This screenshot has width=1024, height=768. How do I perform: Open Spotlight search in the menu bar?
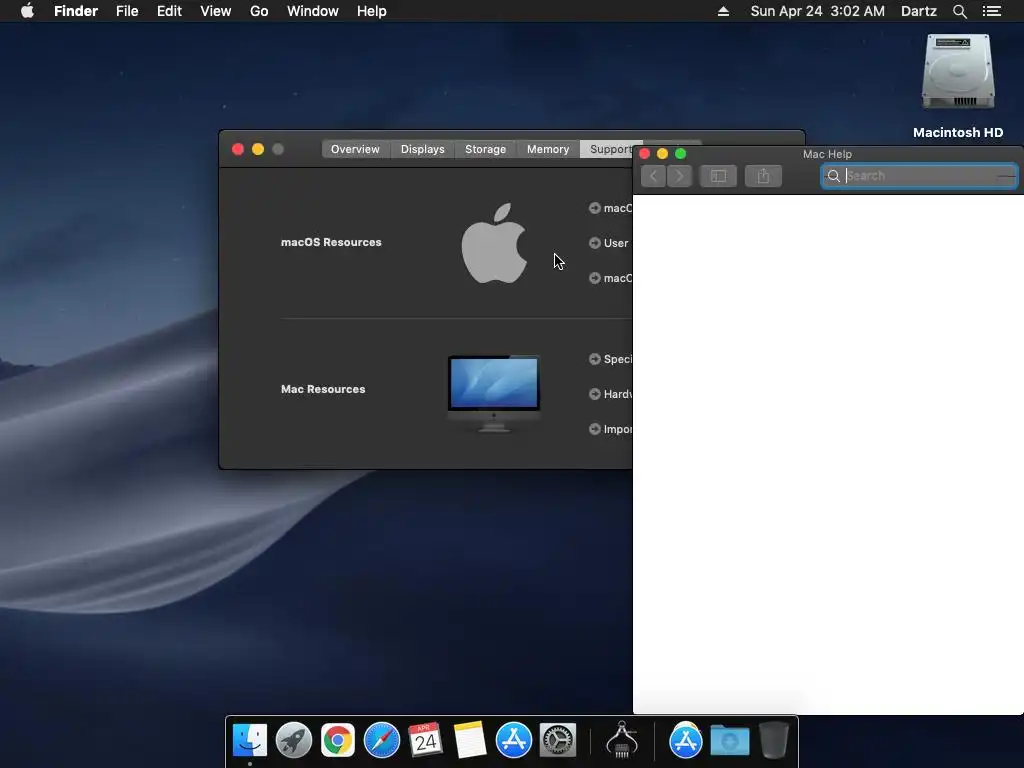(959, 11)
